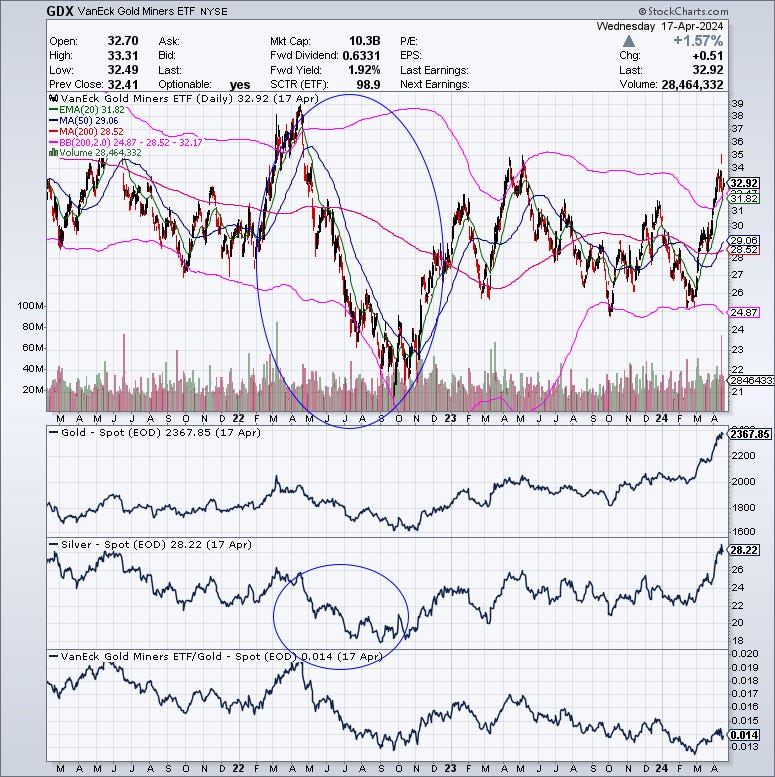Image resolution: width=775 pixels, height=777 pixels.
Task: Click the 'Last Earnings:' label
Action: pos(434,70)
